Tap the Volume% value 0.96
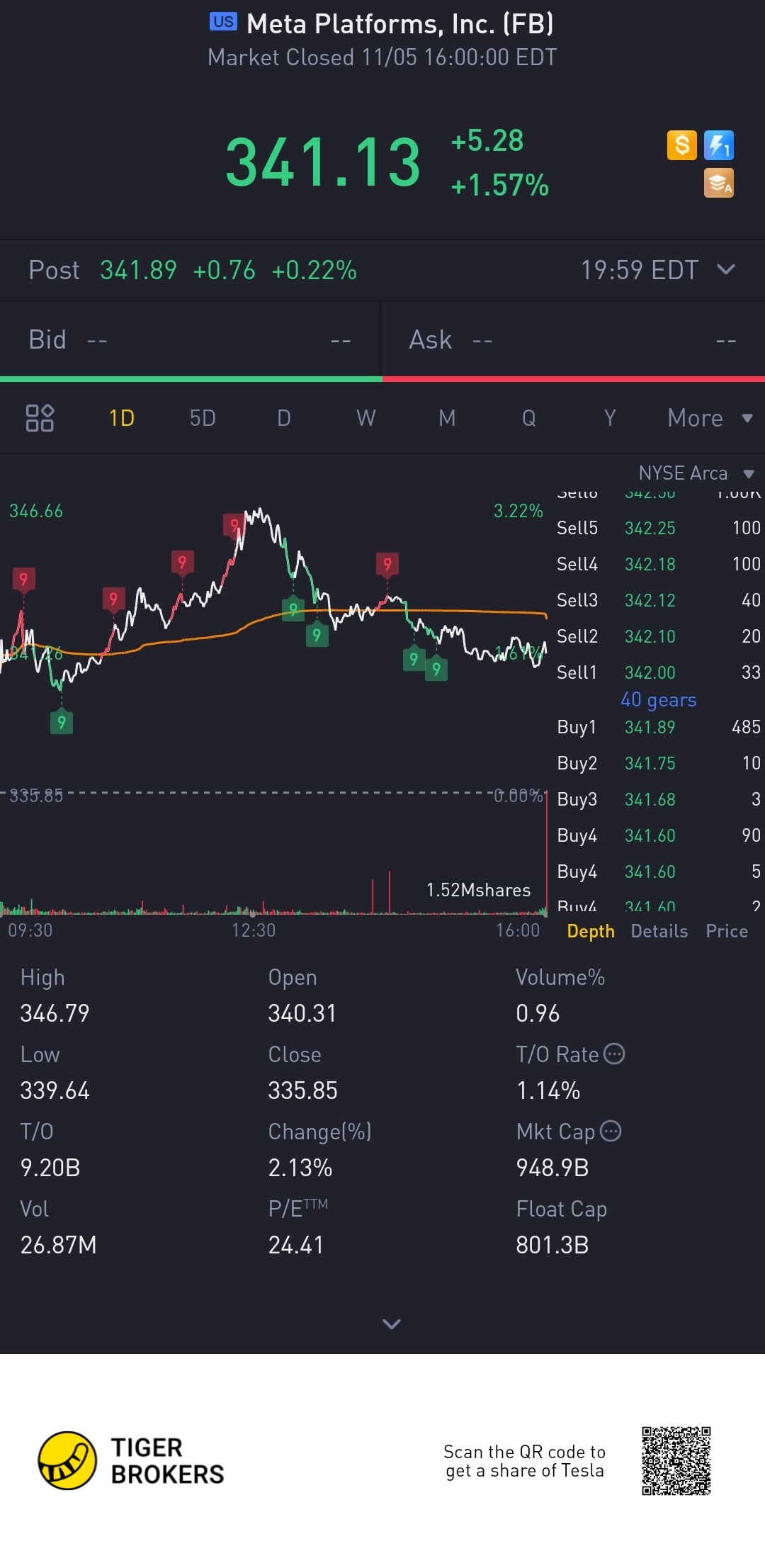765x1568 pixels. pos(538,1013)
